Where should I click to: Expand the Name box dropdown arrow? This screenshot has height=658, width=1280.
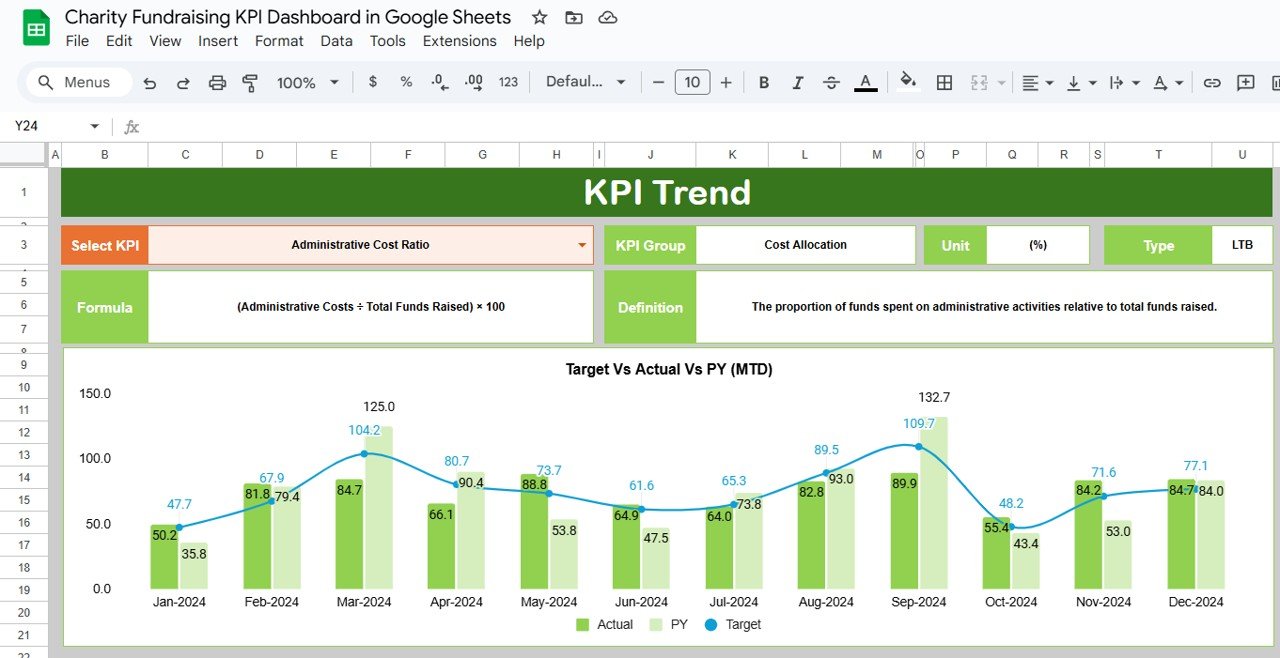tap(95, 126)
